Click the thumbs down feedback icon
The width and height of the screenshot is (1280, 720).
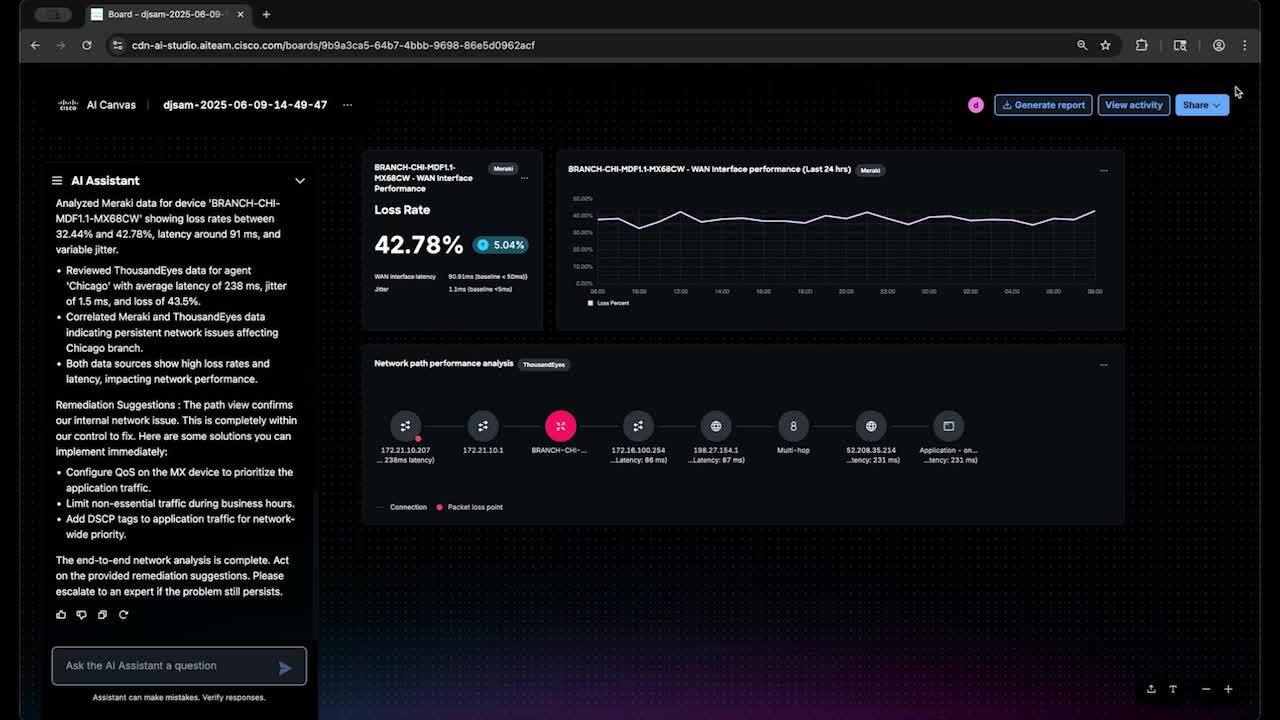coord(82,615)
